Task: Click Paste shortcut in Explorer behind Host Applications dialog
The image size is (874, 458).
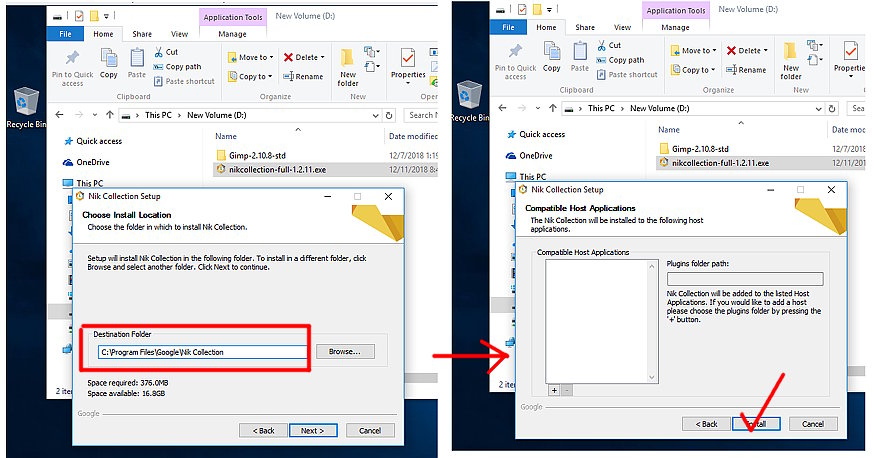Action: click(627, 75)
